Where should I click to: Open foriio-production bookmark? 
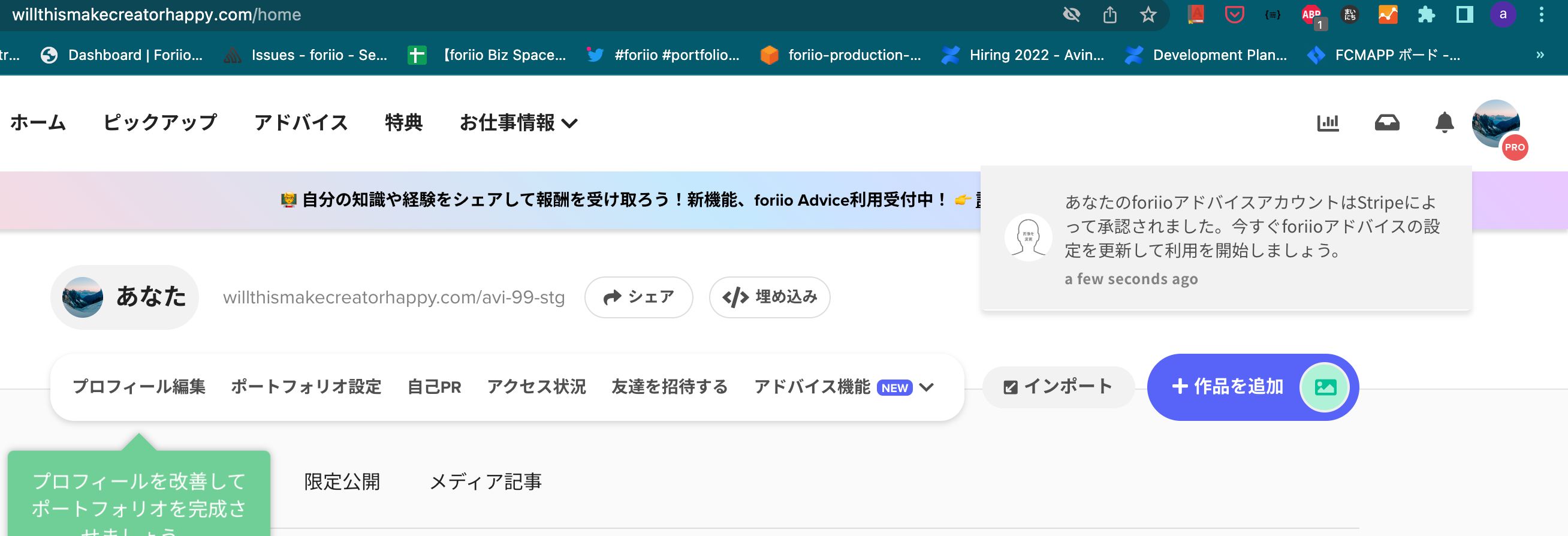[x=840, y=55]
